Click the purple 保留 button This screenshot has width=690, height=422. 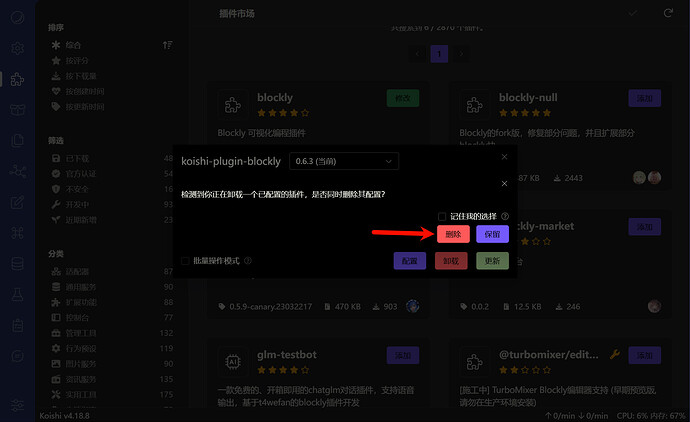coord(492,234)
